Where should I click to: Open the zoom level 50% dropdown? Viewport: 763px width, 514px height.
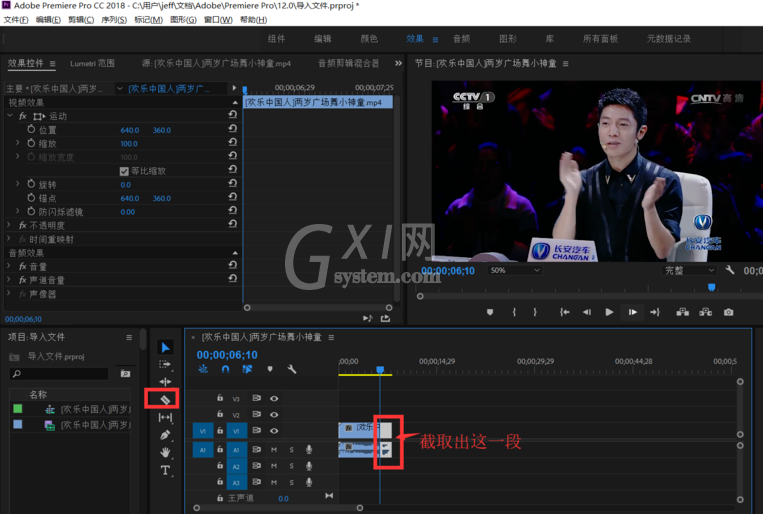(x=515, y=270)
